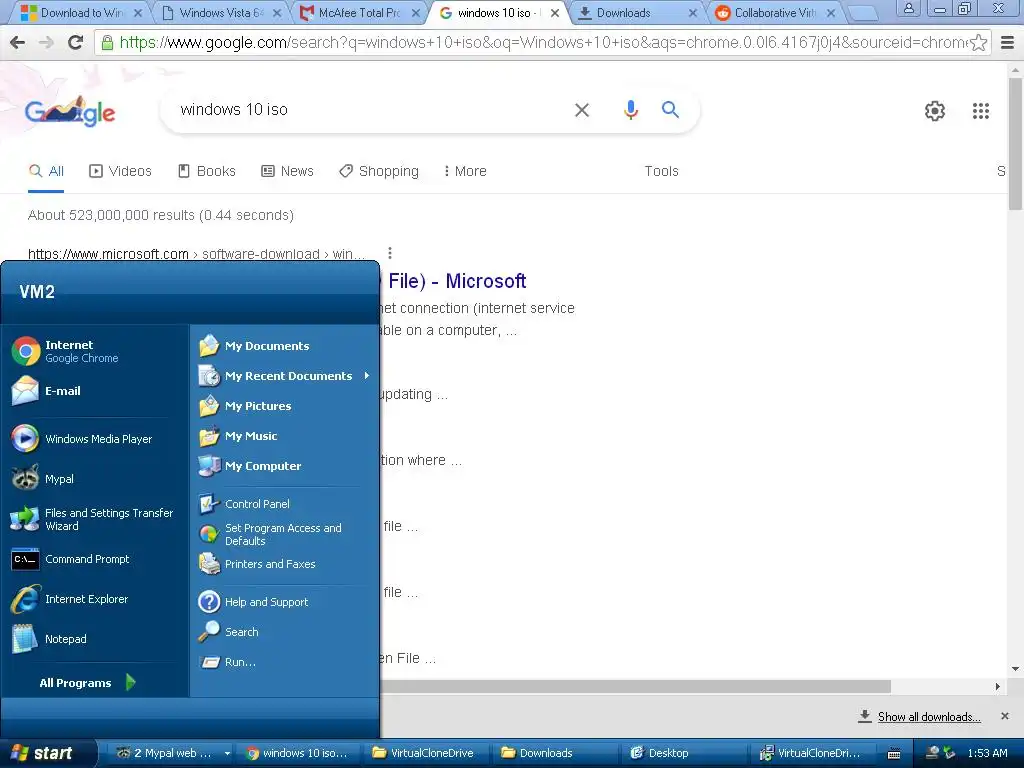
Task: Clear the Google search box text
Action: click(581, 110)
